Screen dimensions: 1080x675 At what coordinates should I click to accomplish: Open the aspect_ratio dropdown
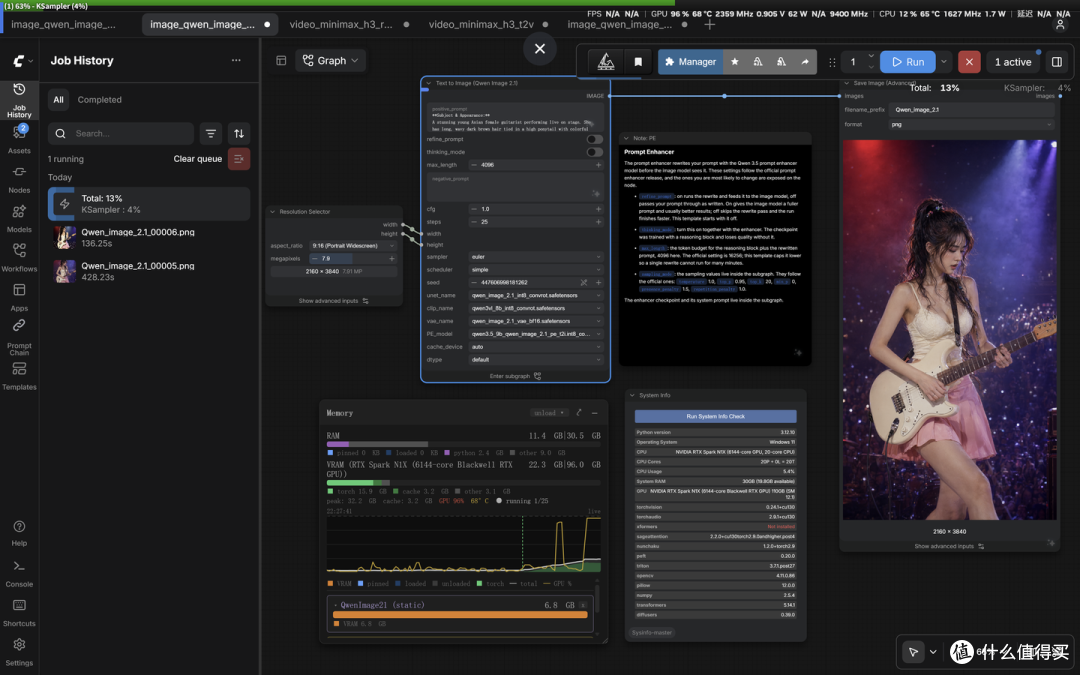click(x=353, y=246)
